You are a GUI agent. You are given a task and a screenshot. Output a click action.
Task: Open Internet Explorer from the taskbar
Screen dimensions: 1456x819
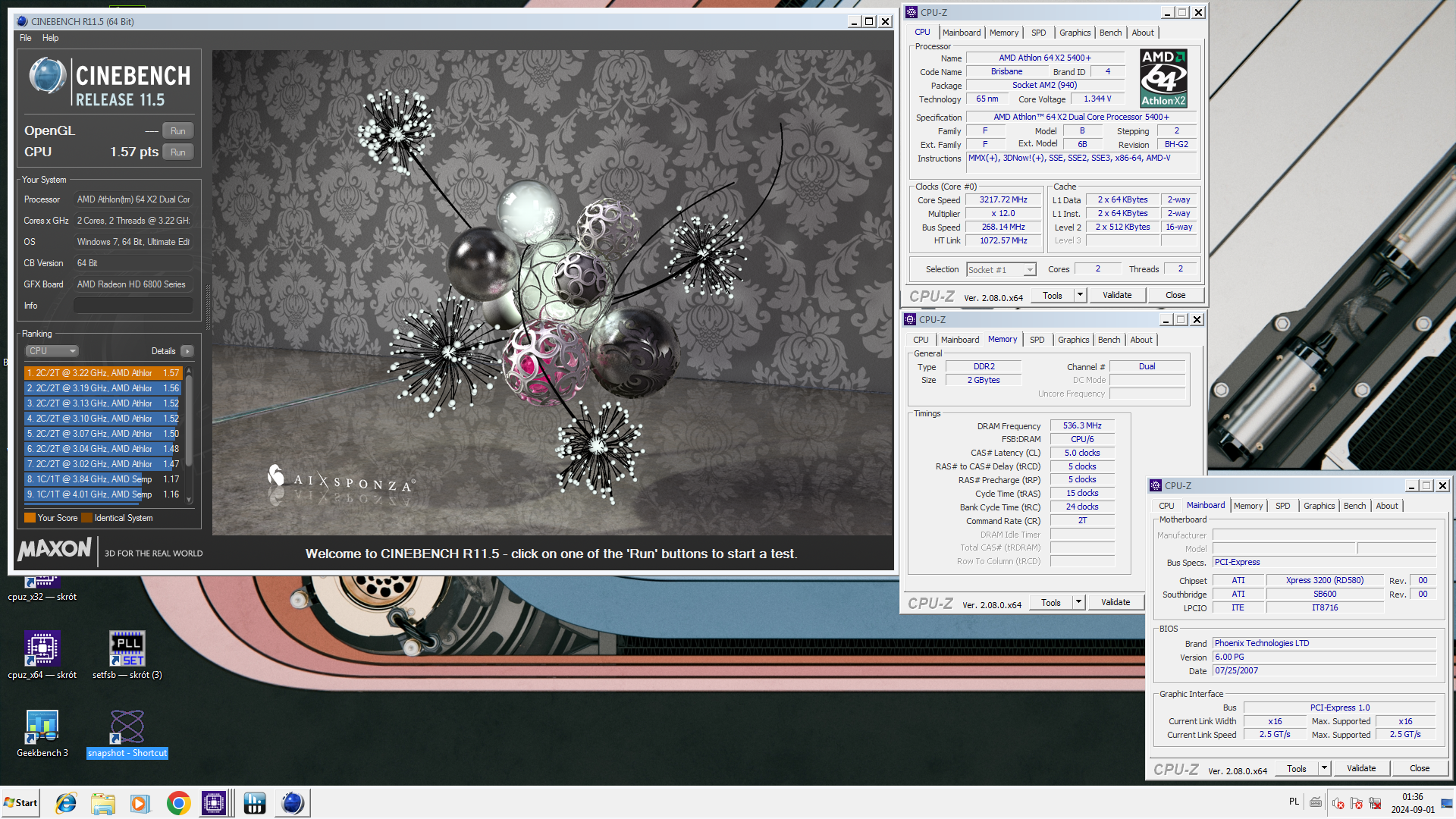(x=67, y=803)
